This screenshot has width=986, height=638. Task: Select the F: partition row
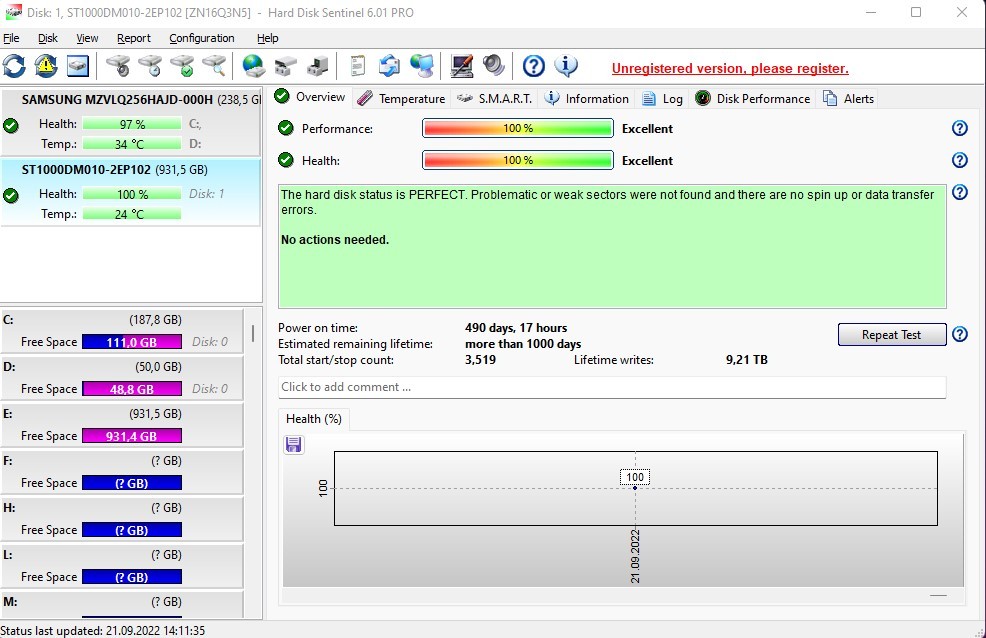(122, 472)
